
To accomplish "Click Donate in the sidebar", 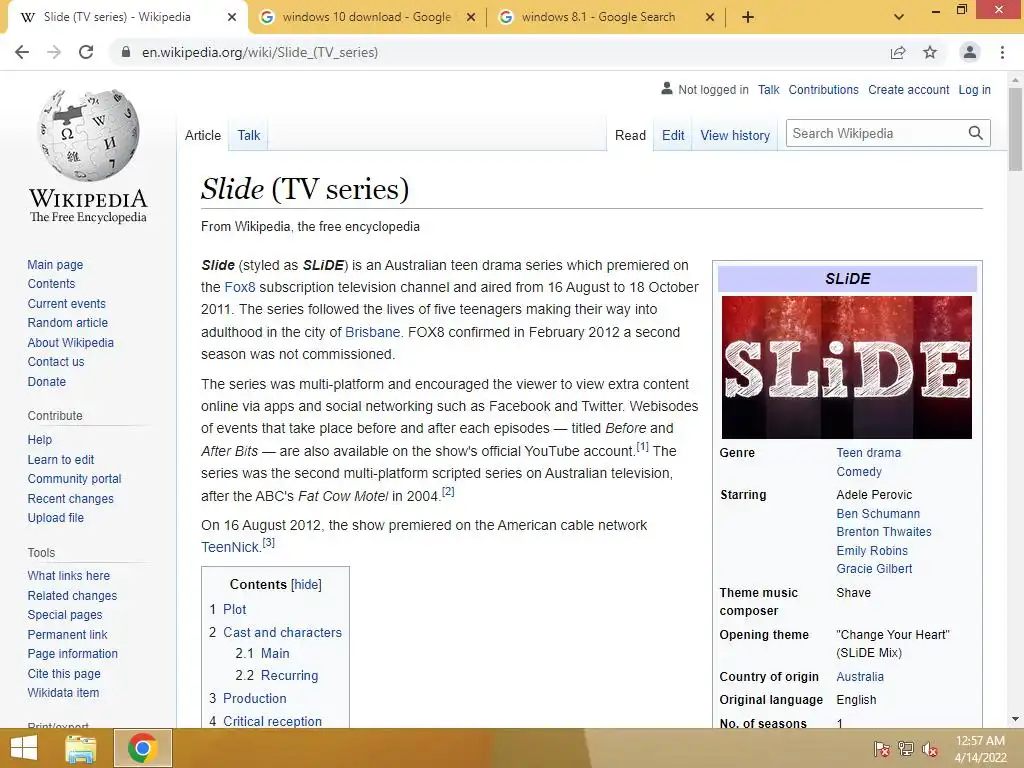I will (x=46, y=381).
